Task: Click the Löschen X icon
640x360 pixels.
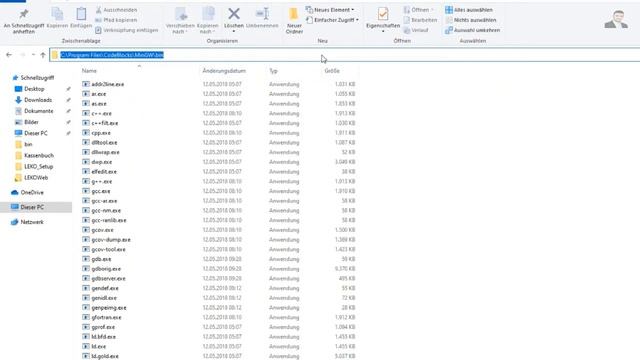Action: [x=234, y=14]
